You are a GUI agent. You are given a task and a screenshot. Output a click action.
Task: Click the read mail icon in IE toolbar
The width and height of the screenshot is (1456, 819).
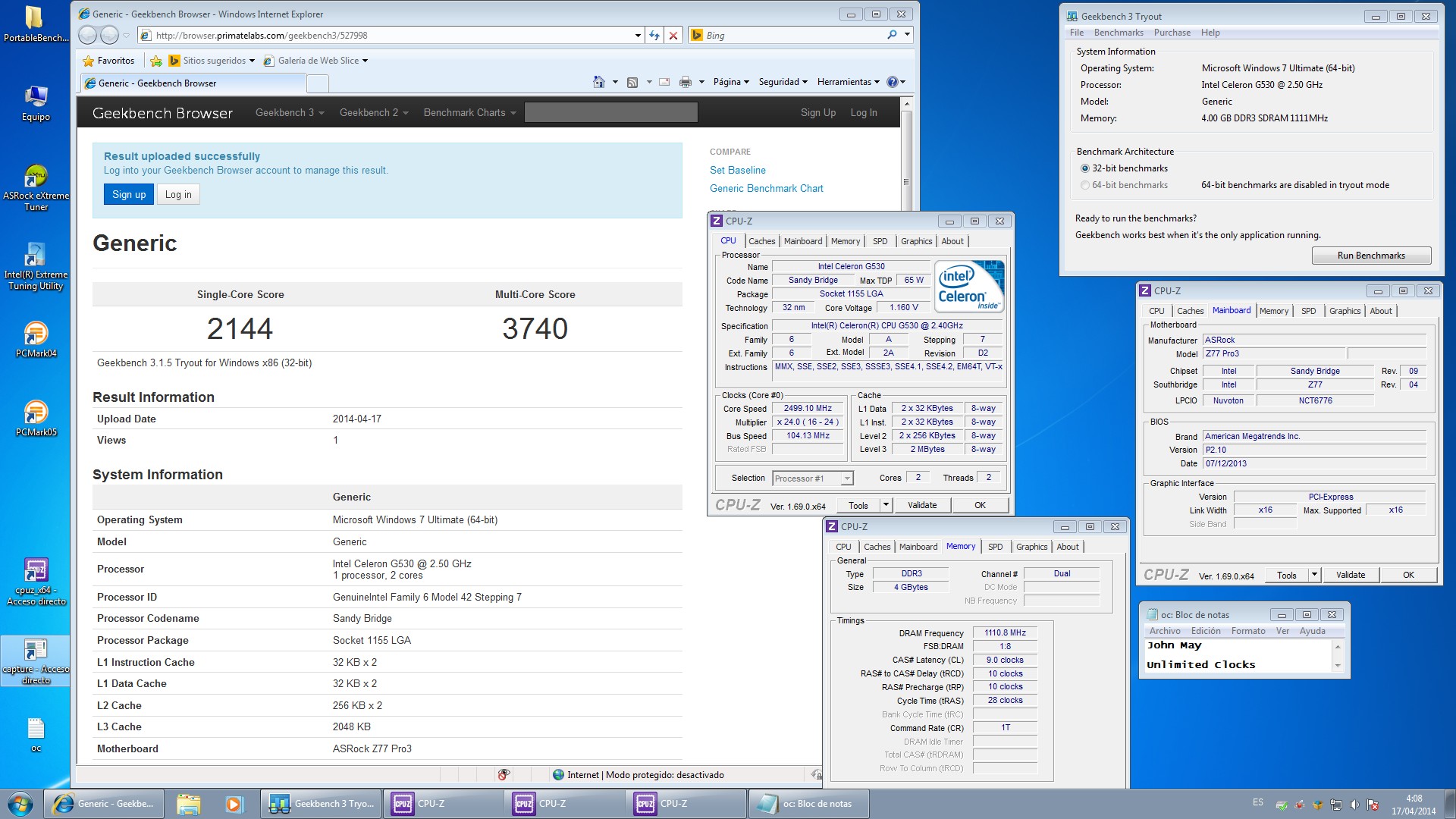click(x=664, y=82)
